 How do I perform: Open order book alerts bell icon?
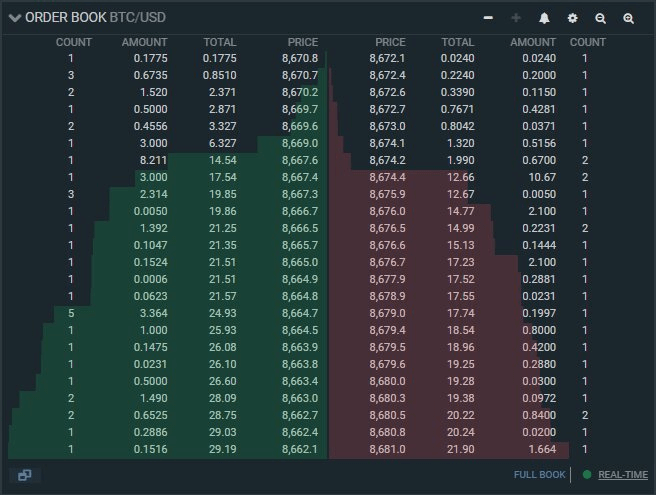(544, 18)
